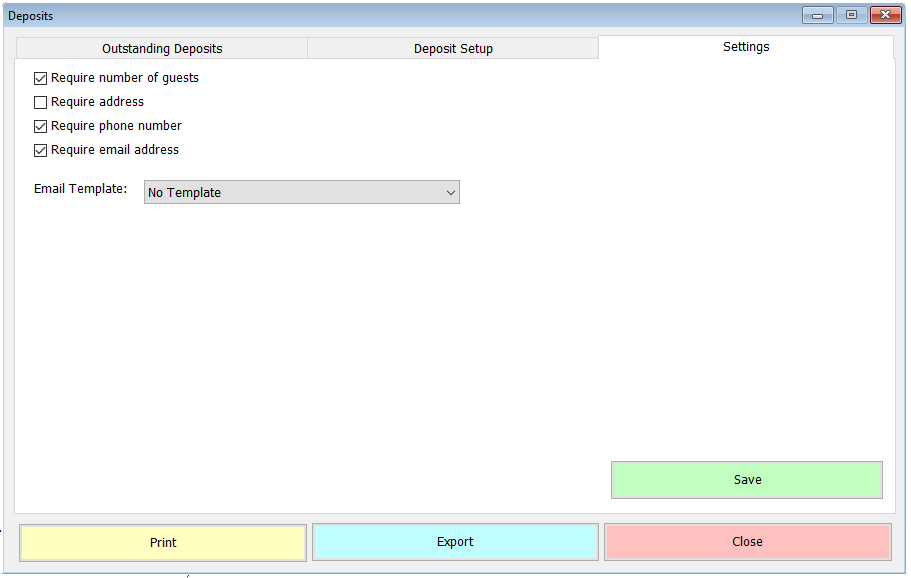Select the No Template entry field
Viewport: 911px width, 578px height.
pos(280,192)
